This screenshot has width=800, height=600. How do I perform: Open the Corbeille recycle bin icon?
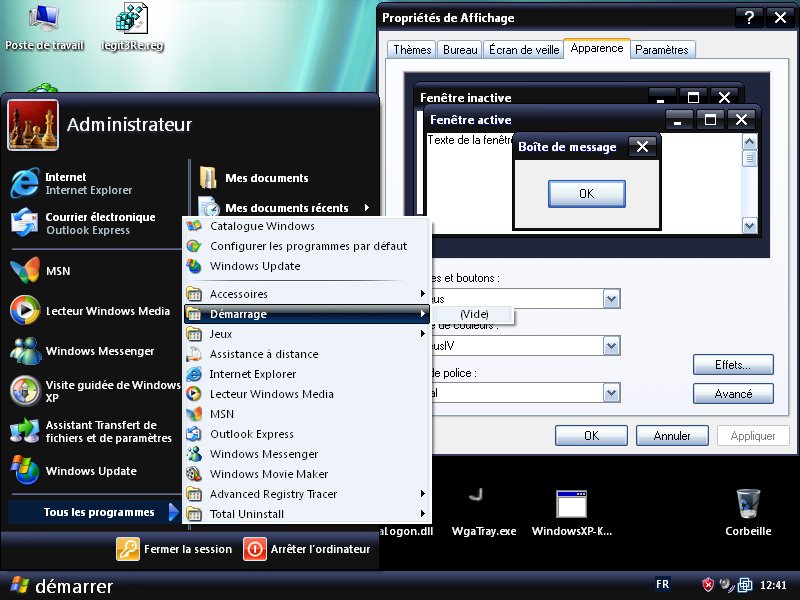point(747,504)
